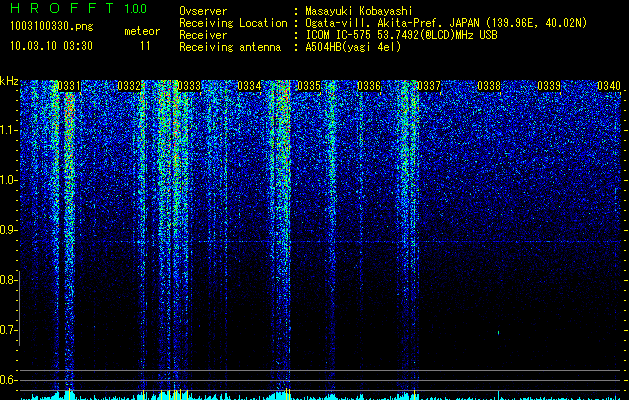Click the 0337 time marker
Viewport: 629px width, 400px height.
(429, 86)
